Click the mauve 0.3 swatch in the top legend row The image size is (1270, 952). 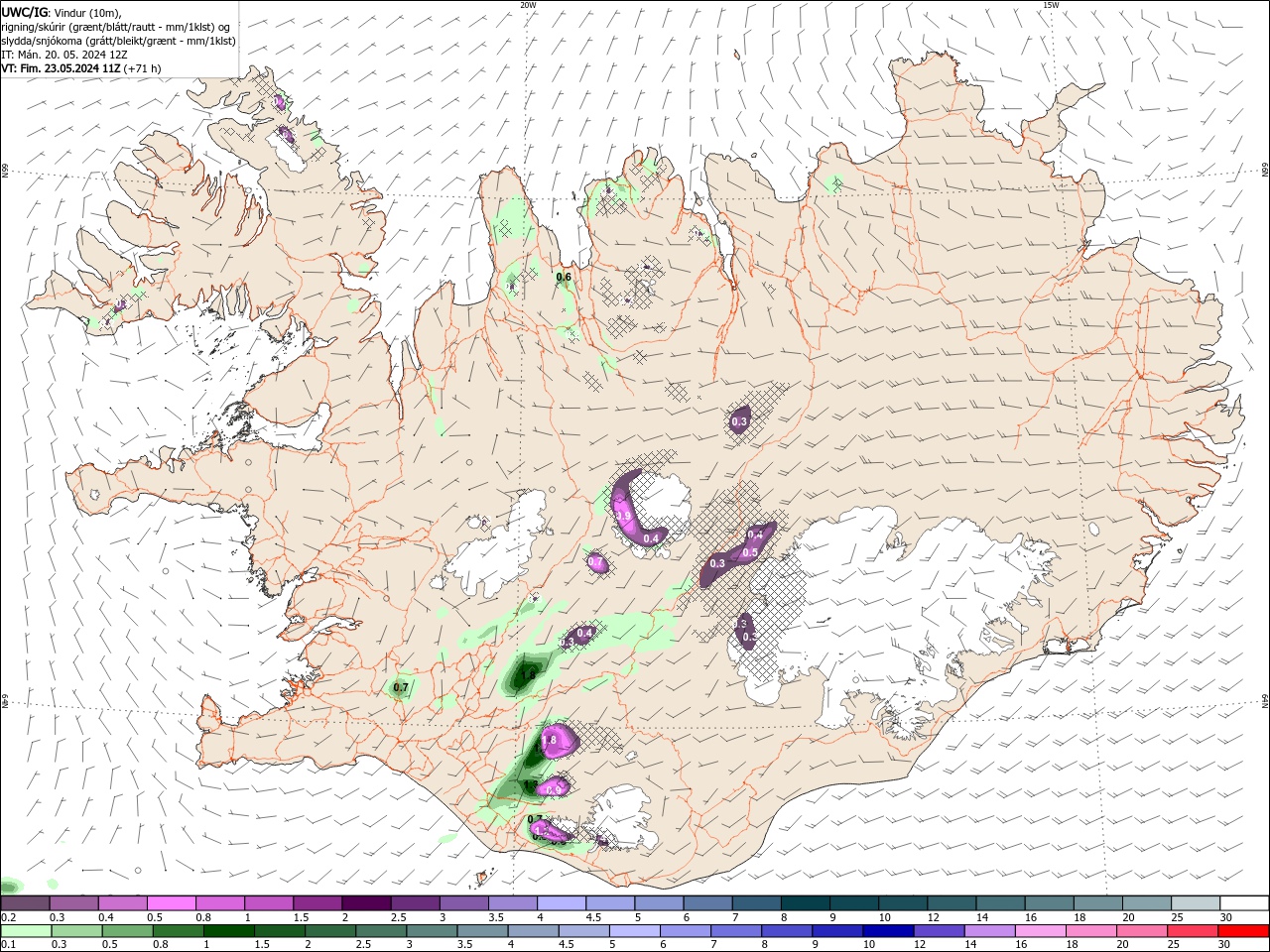[73, 903]
